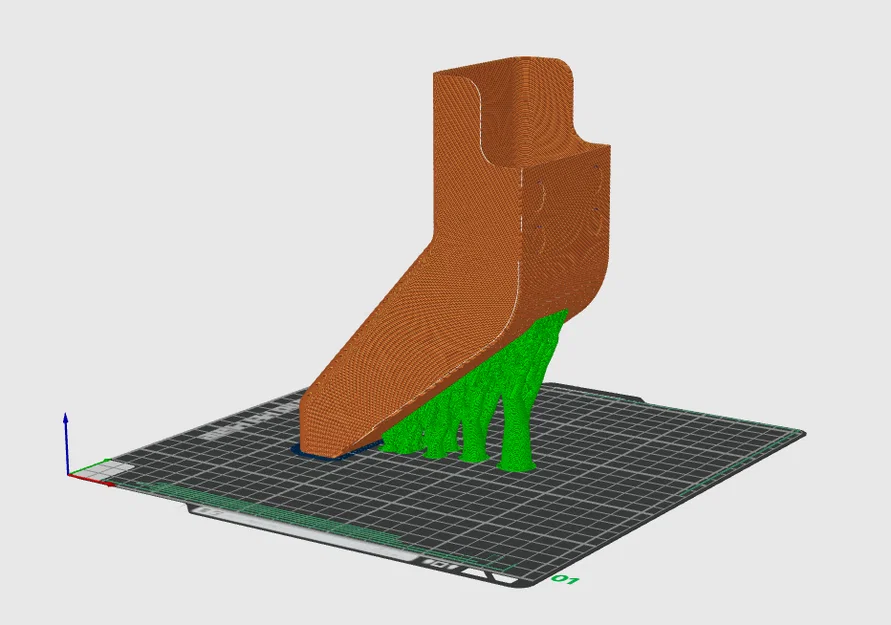Click the red X-axis arrow indicator
This screenshot has width=891, height=625.
[108, 485]
